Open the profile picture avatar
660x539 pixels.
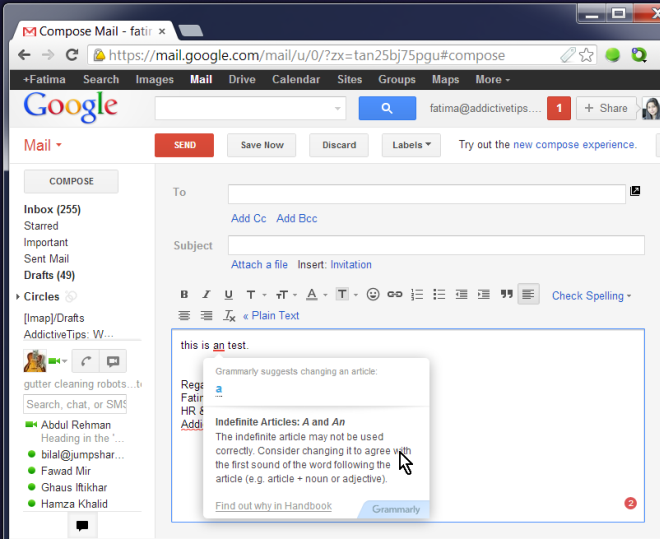coord(651,109)
